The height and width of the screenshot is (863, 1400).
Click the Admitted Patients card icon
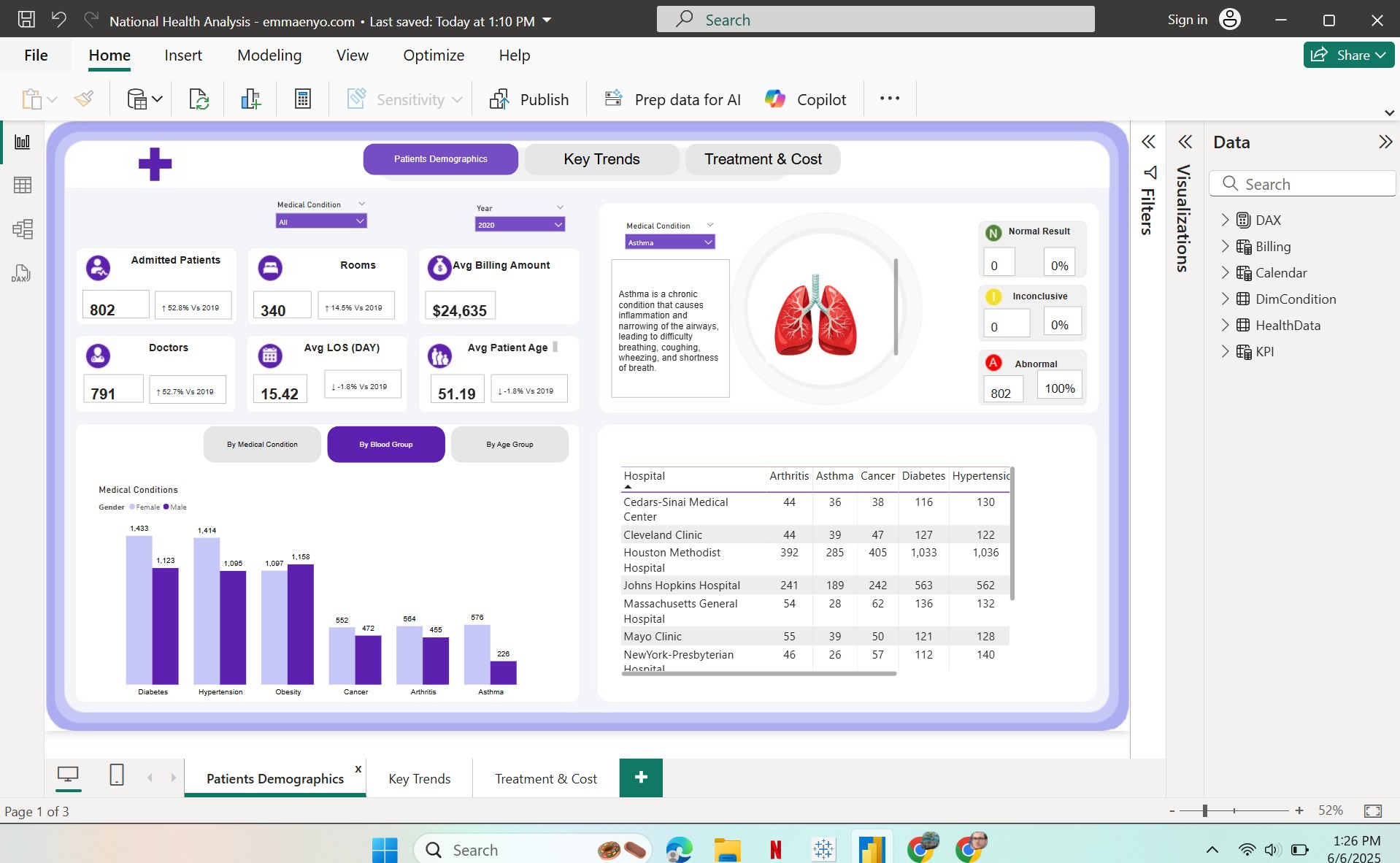[x=99, y=268]
